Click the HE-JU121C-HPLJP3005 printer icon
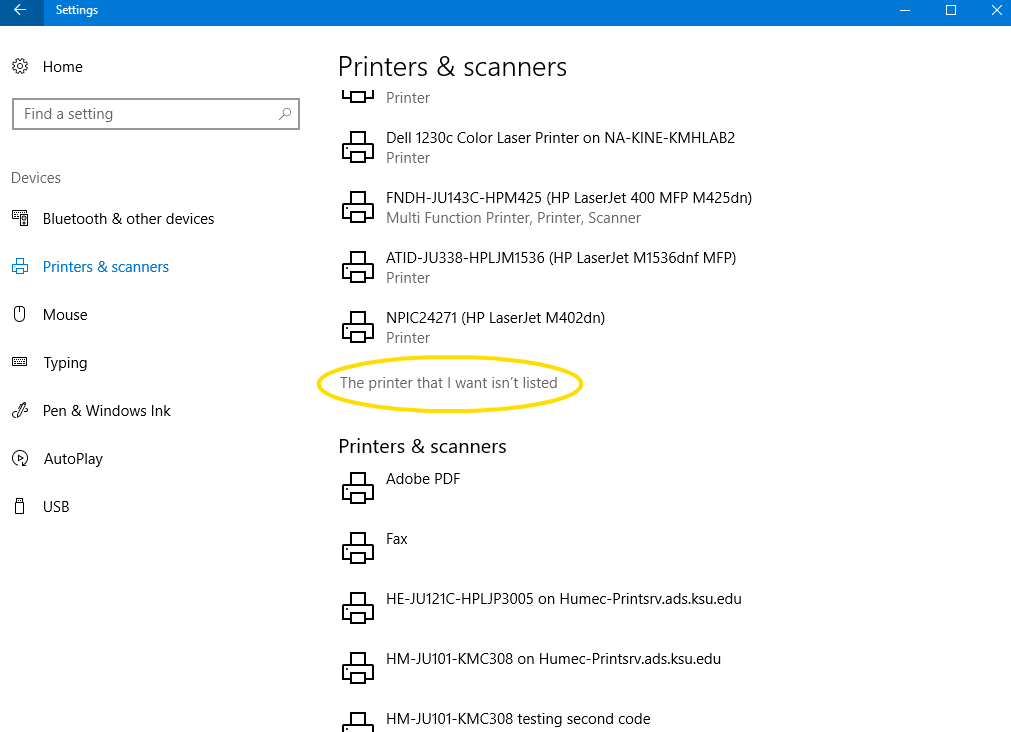 click(358, 608)
